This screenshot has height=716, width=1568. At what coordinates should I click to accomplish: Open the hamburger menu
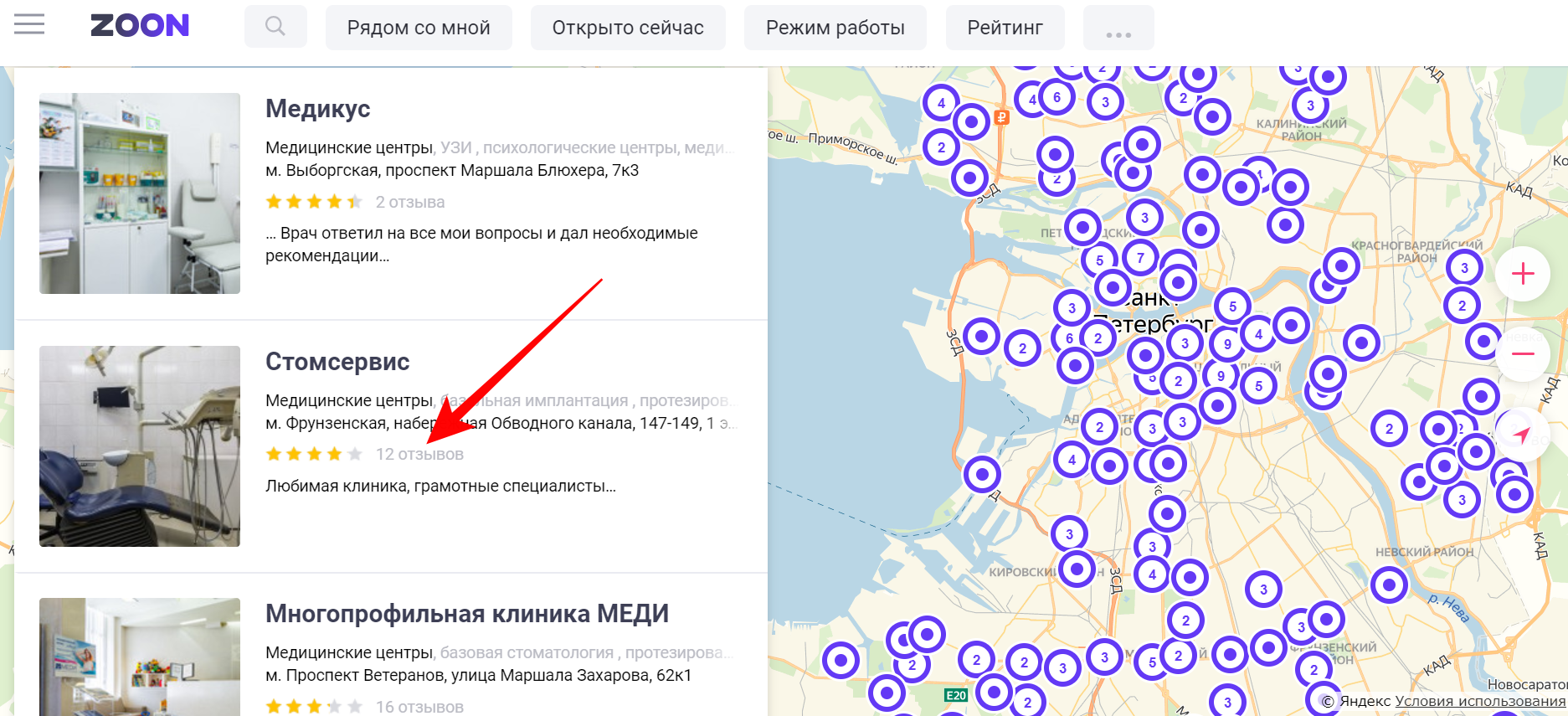29,25
